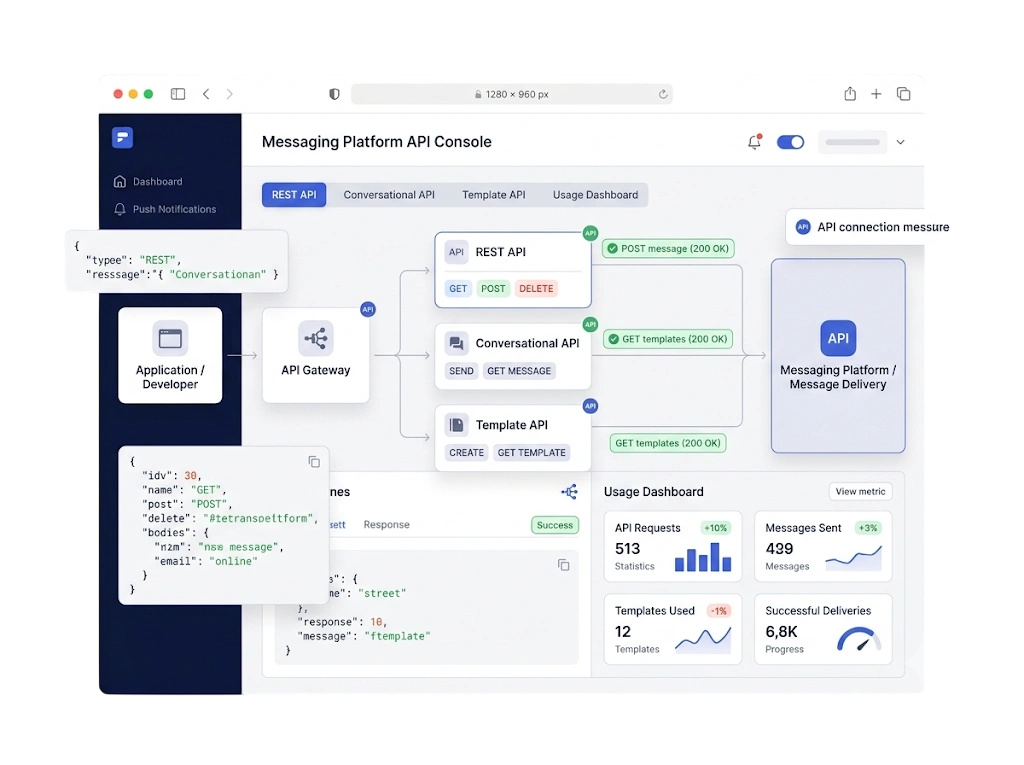This screenshot has width=1024, height=765.
Task: Click the GET TEMPLATE button
Action: pos(532,453)
